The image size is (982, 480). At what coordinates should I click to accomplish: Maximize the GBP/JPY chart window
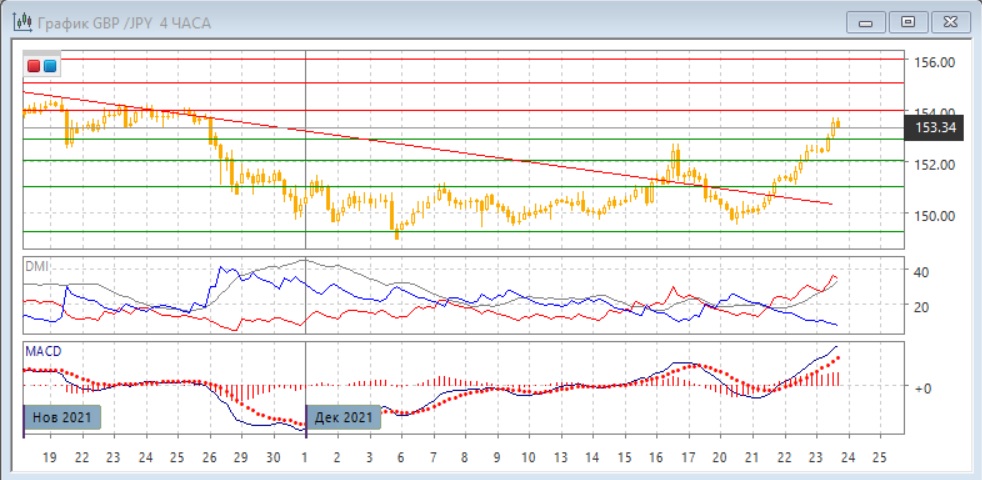(908, 22)
